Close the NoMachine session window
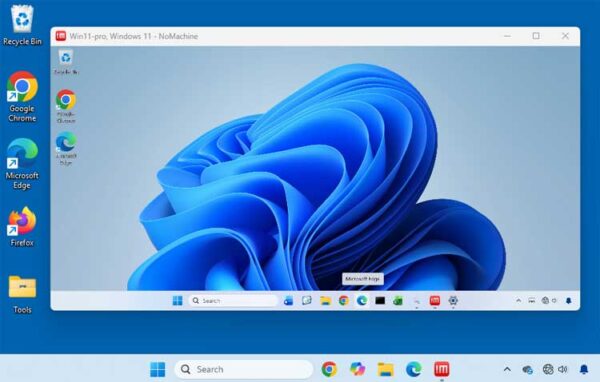The image size is (600, 382). [x=565, y=36]
